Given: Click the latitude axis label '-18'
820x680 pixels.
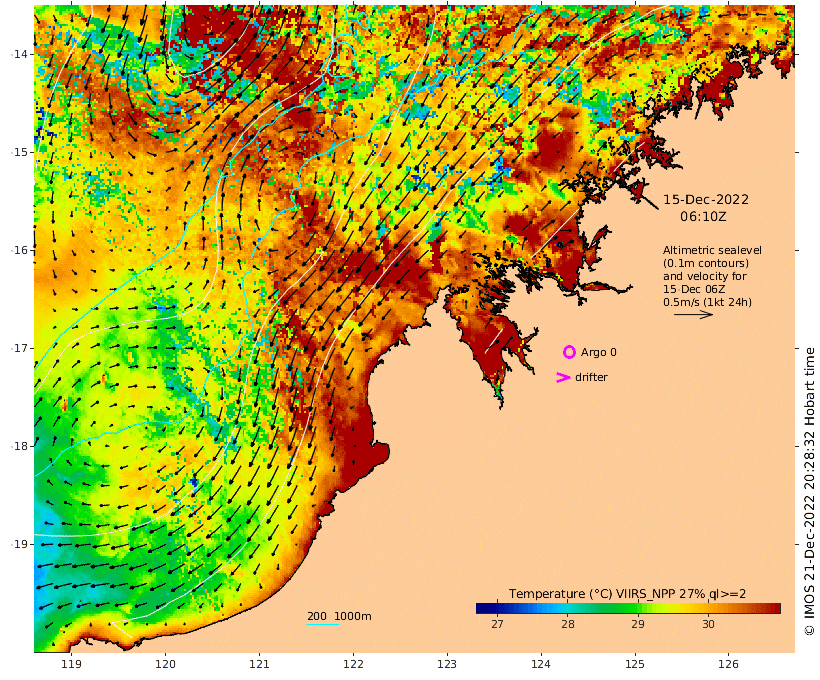Looking at the screenshot, I should pyautogui.click(x=19, y=446).
